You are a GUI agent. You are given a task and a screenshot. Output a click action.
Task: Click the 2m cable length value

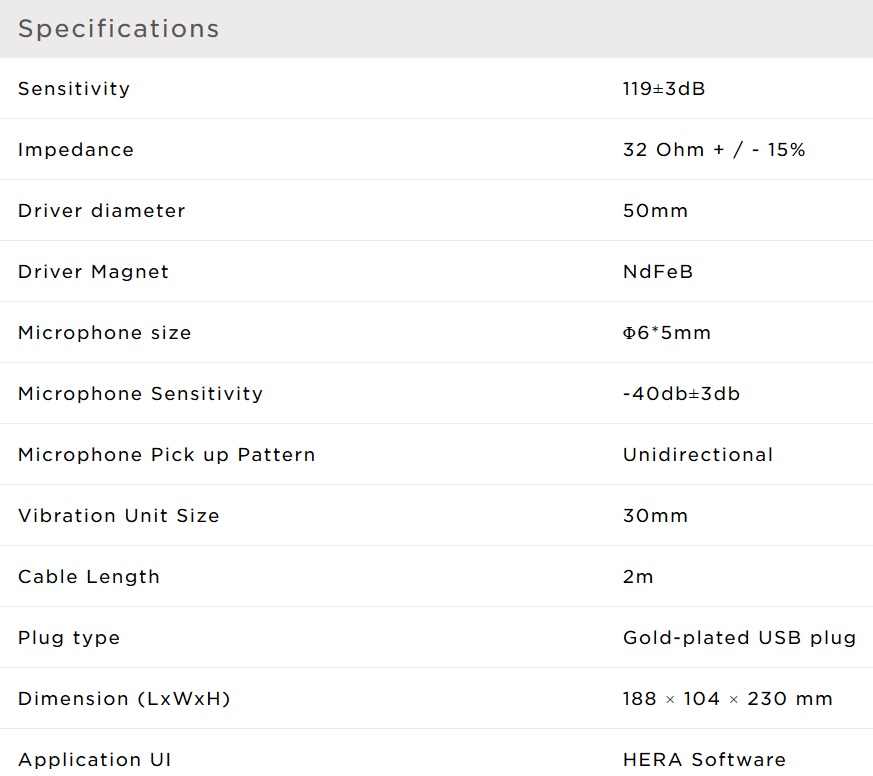638,577
